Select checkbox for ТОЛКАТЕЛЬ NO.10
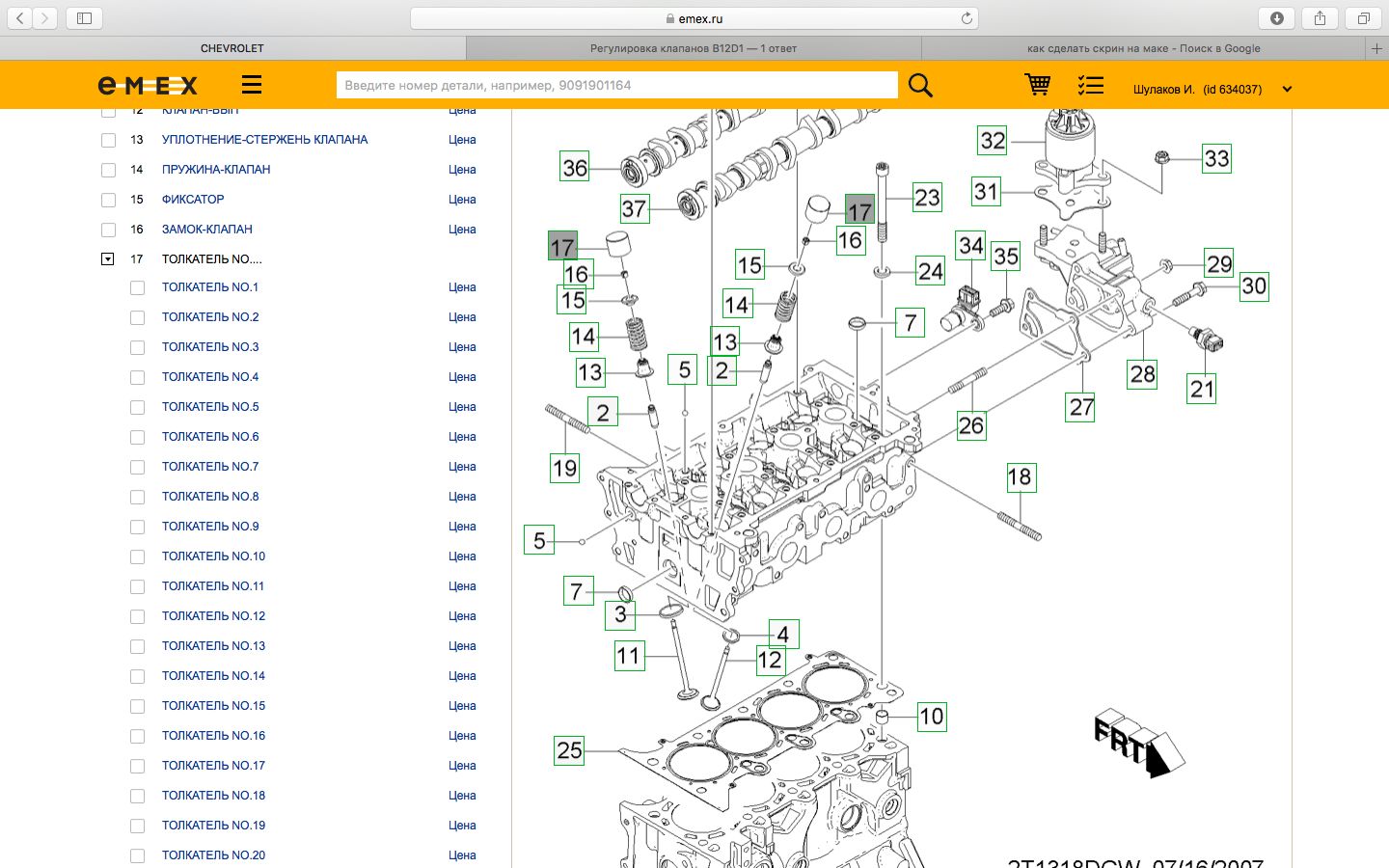The width and height of the screenshot is (1389, 868). coord(137,557)
